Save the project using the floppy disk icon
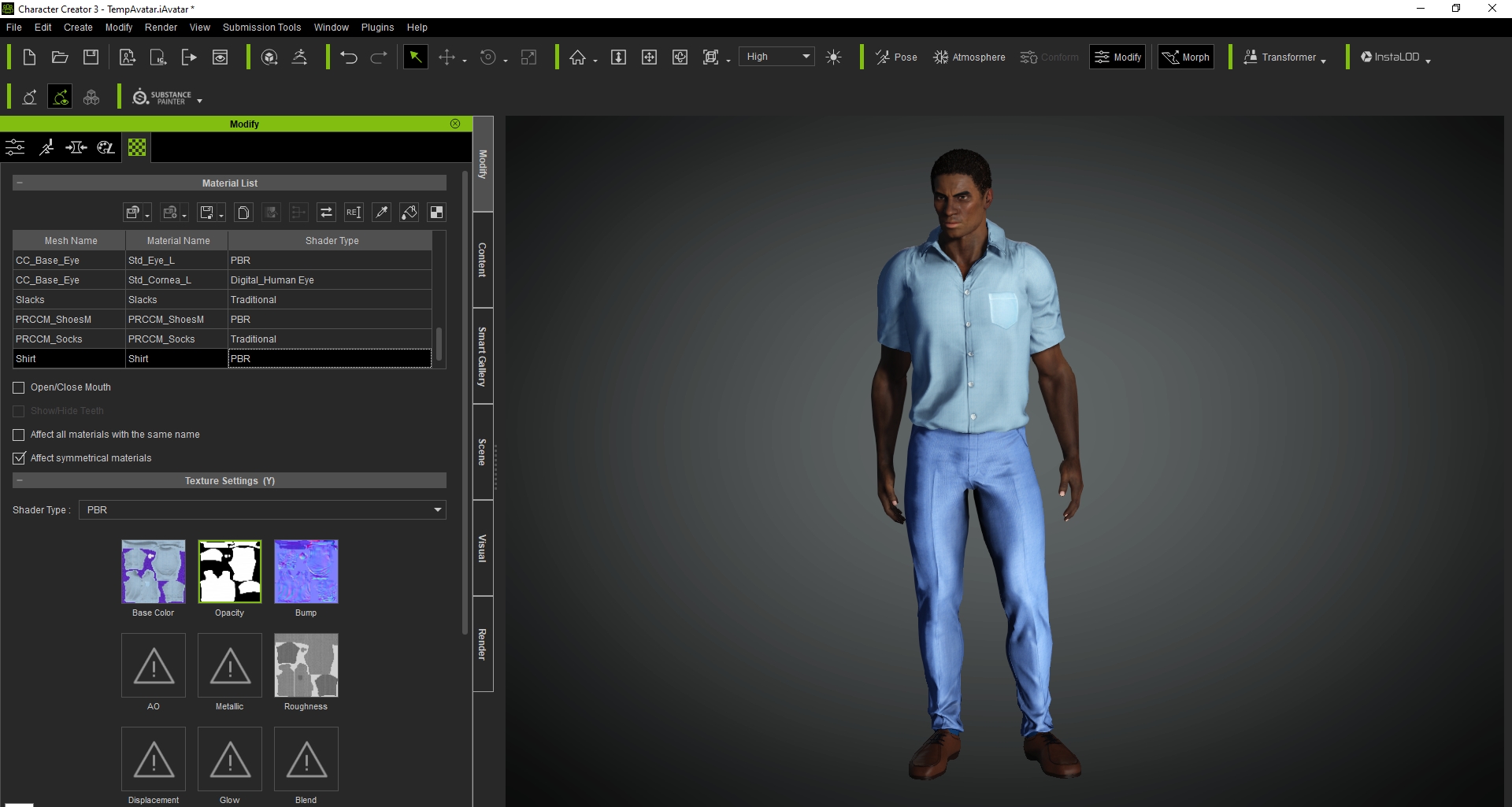 click(91, 57)
